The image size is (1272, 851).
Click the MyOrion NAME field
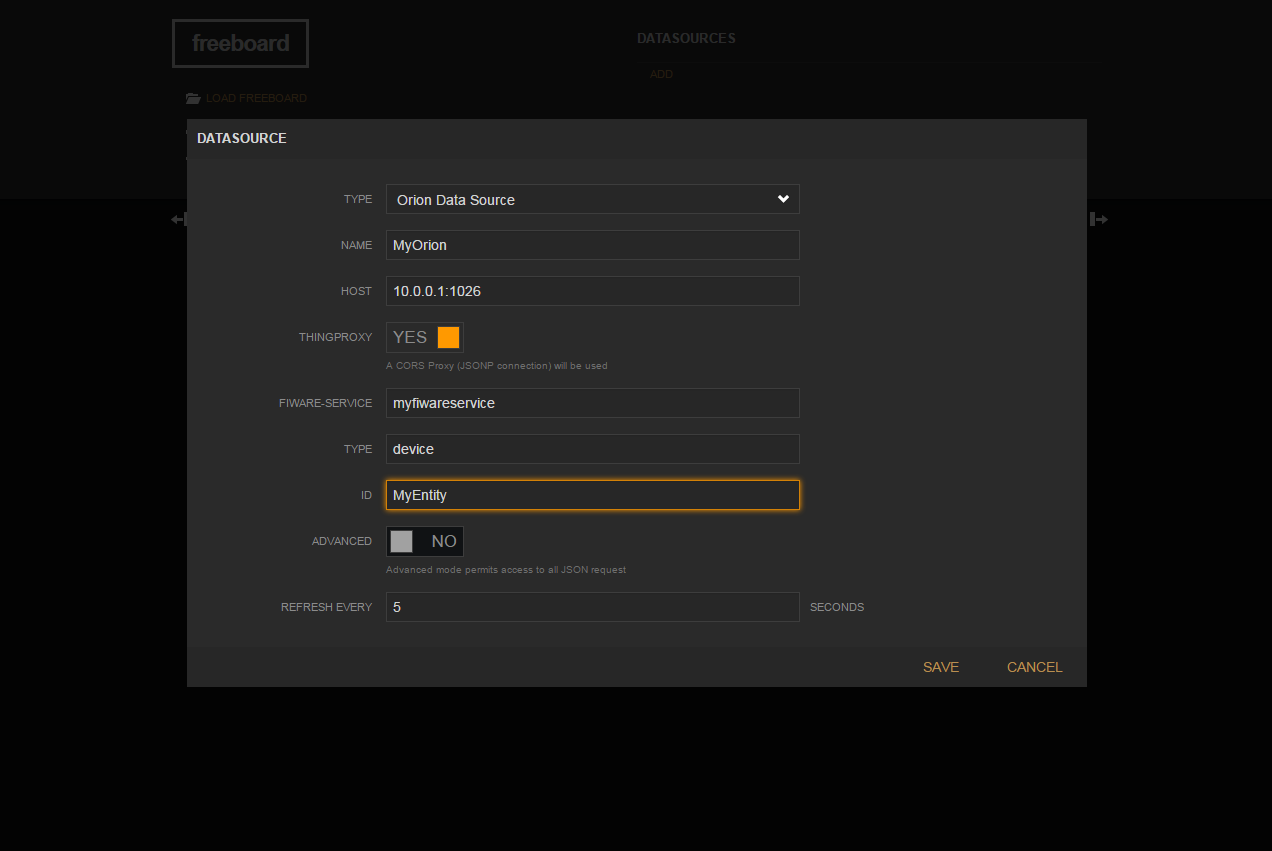[x=592, y=245]
